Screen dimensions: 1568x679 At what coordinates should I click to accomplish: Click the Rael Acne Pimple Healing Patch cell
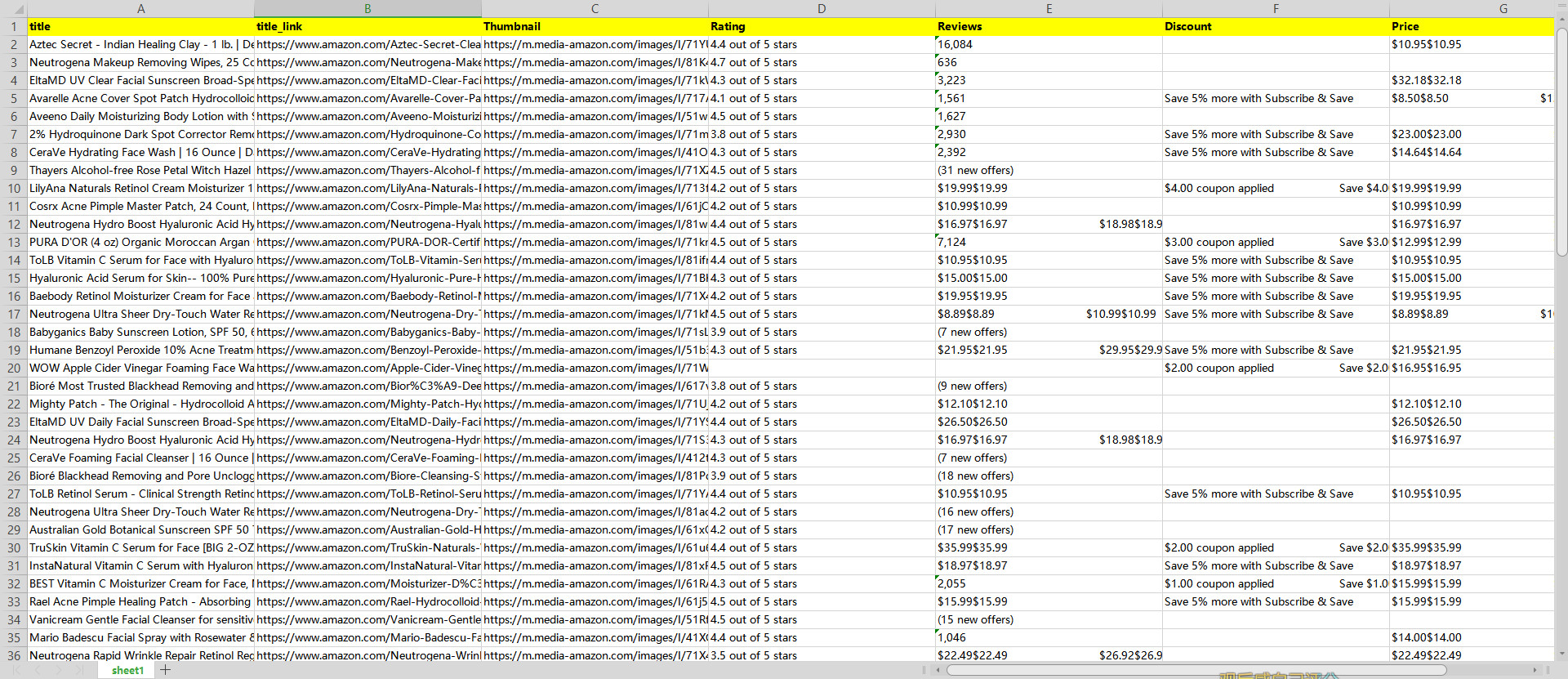(140, 601)
